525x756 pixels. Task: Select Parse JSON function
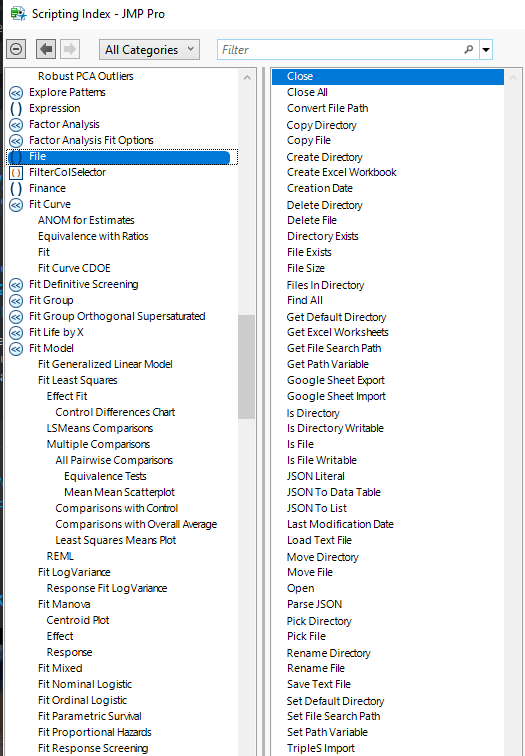(314, 604)
